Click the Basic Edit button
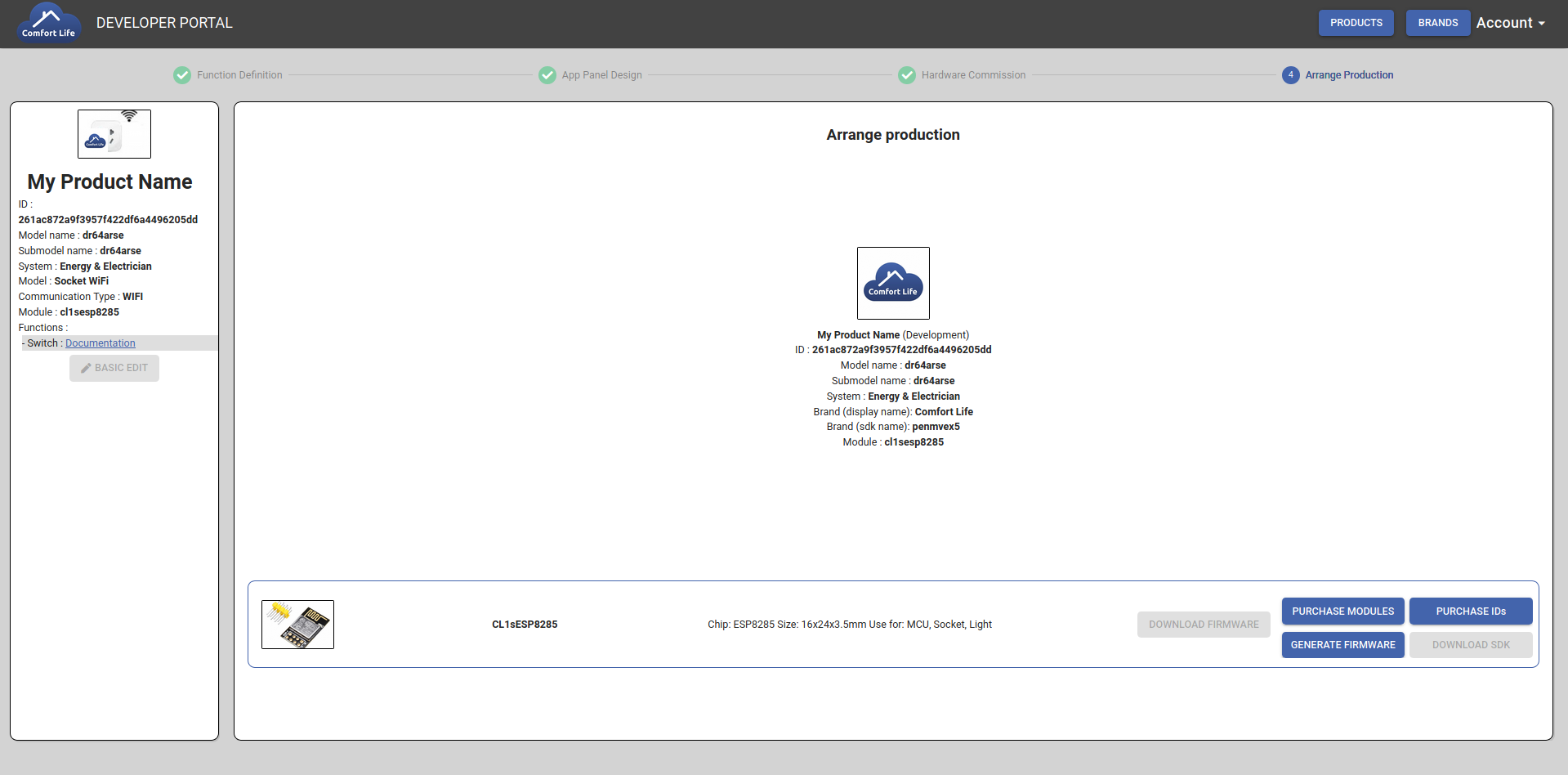The height and width of the screenshot is (775, 1568). (x=114, y=368)
